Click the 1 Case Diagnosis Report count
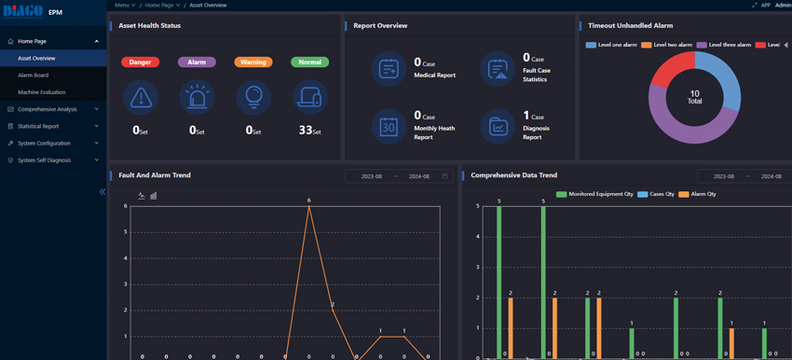The height and width of the screenshot is (360, 792). [x=533, y=116]
